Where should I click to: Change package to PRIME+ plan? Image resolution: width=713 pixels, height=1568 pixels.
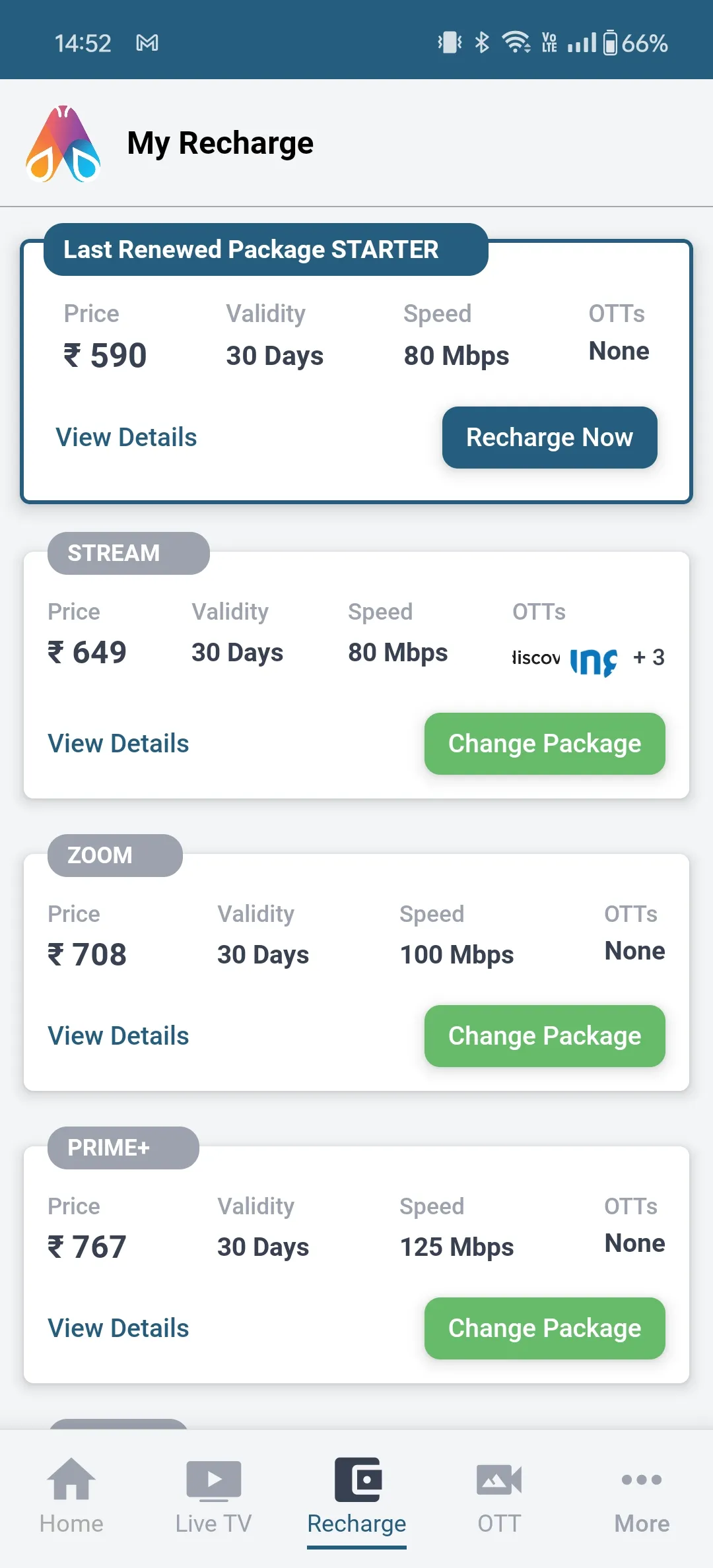tap(545, 1328)
